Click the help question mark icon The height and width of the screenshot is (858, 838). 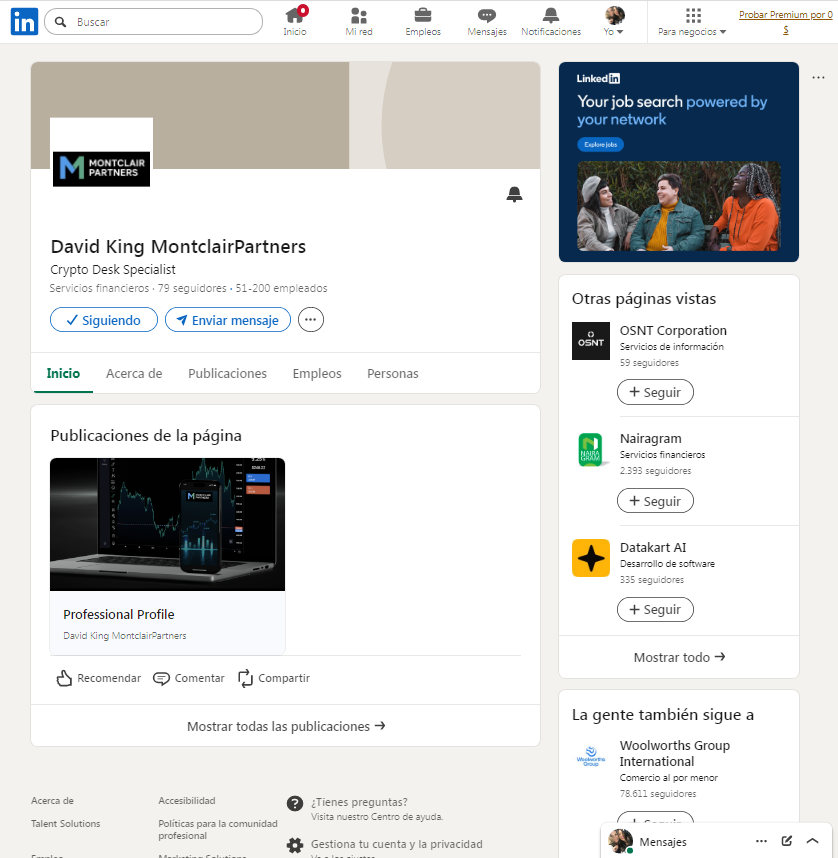(x=294, y=803)
